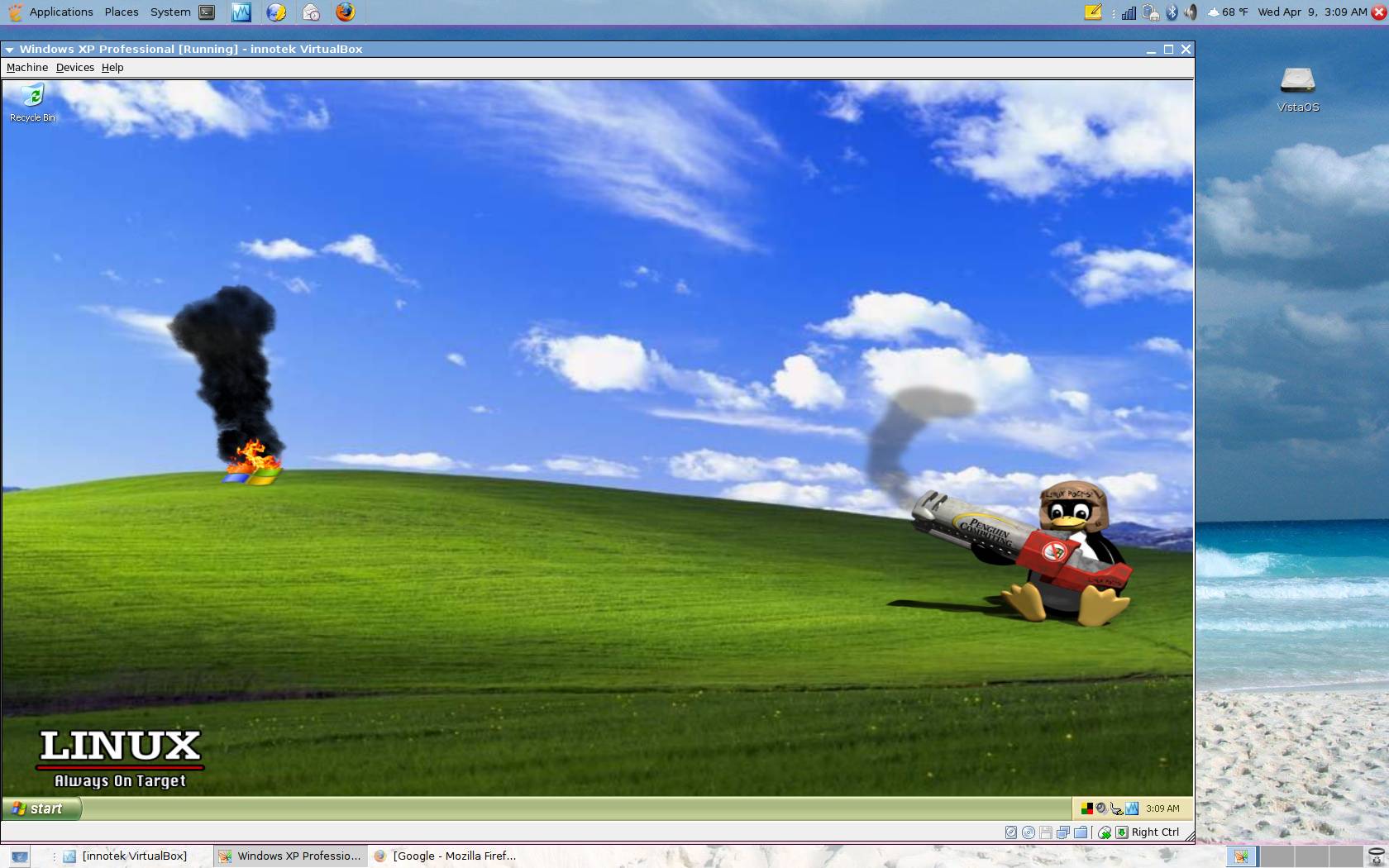Viewport: 1389px width, 868px height.
Task: Click the XP tray blue graph monitor icon
Action: [1132, 808]
